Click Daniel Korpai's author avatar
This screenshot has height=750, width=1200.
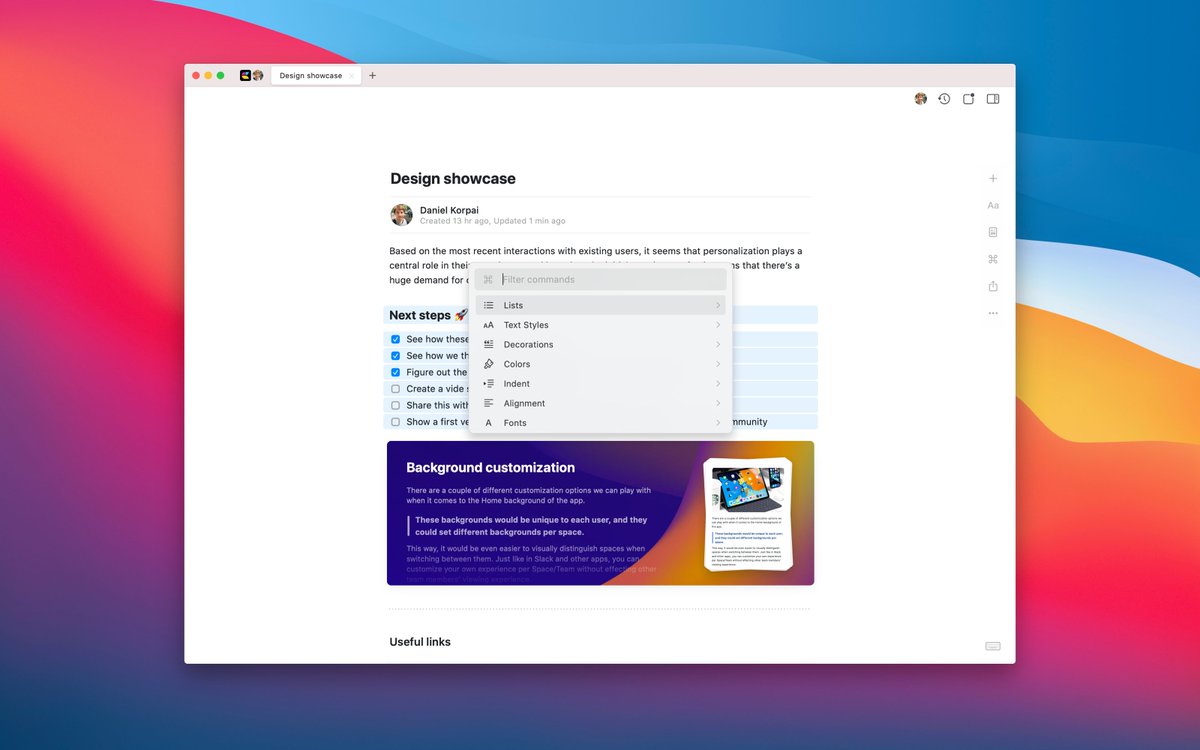pos(401,215)
